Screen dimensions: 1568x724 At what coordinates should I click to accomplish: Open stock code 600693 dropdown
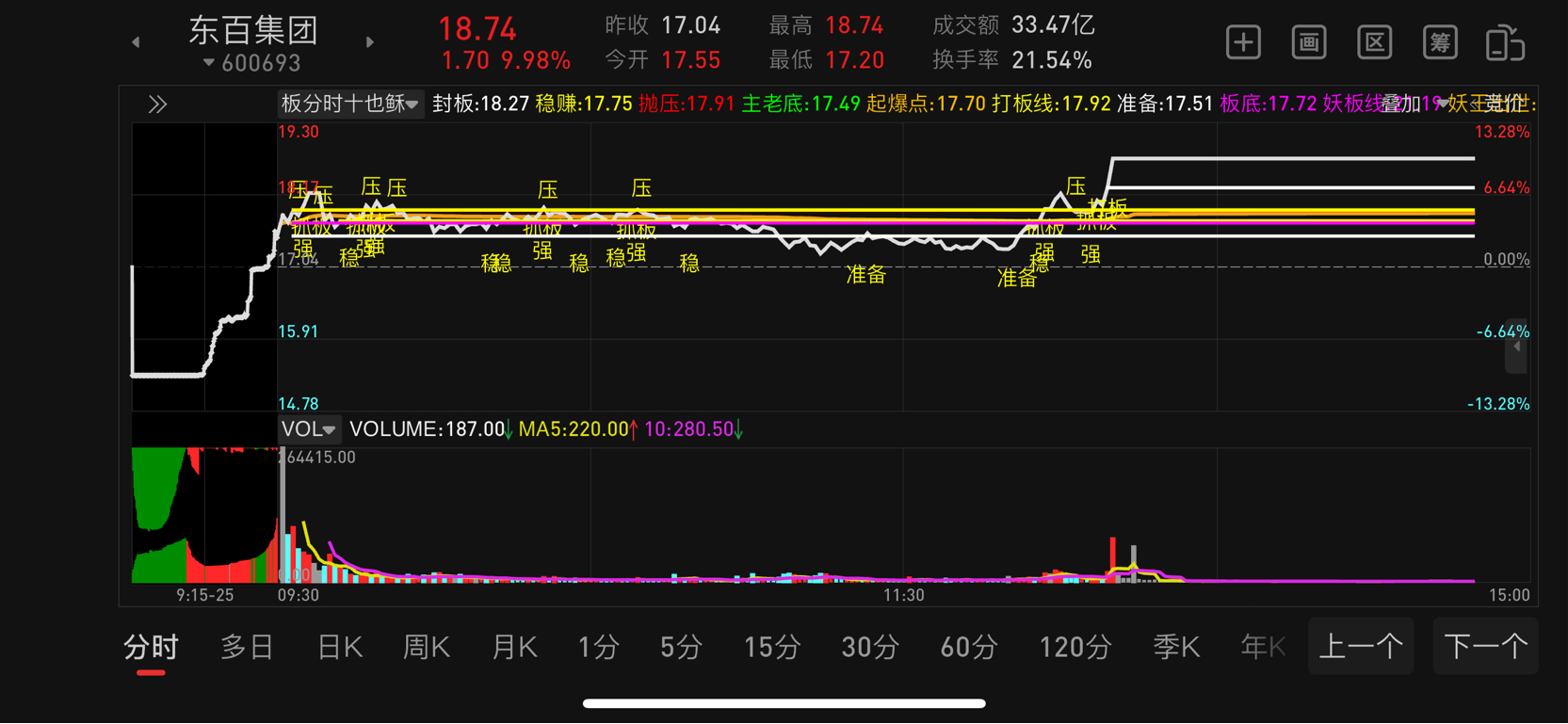coord(252,63)
